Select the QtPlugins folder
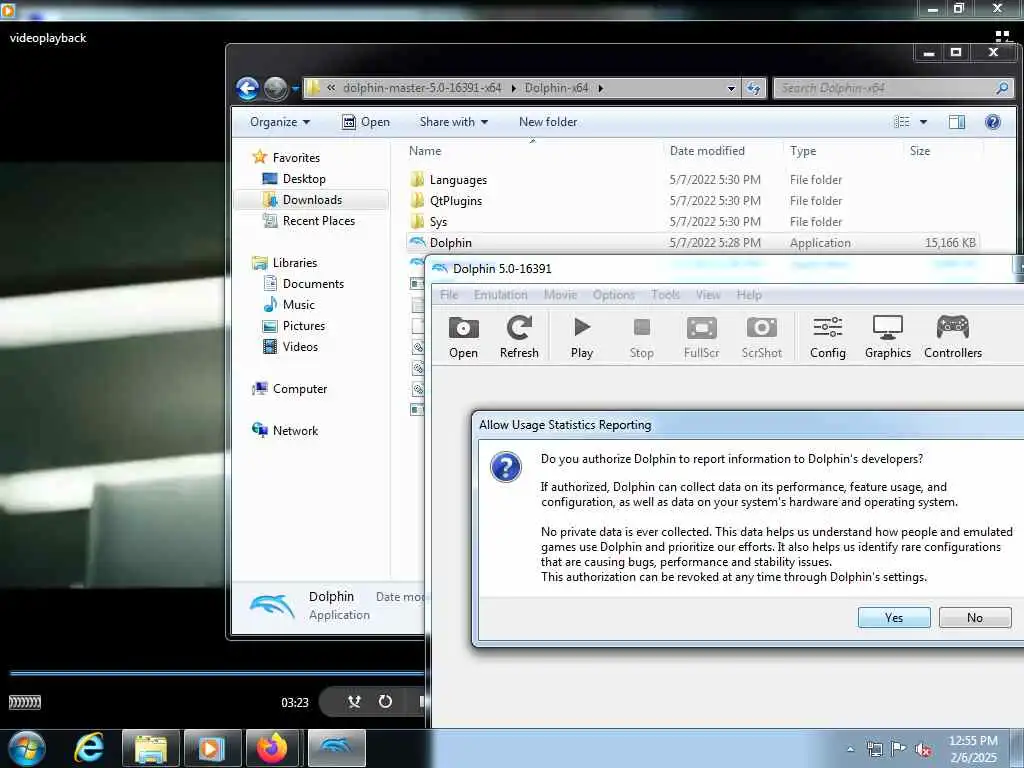This screenshot has height=768, width=1024. point(456,200)
